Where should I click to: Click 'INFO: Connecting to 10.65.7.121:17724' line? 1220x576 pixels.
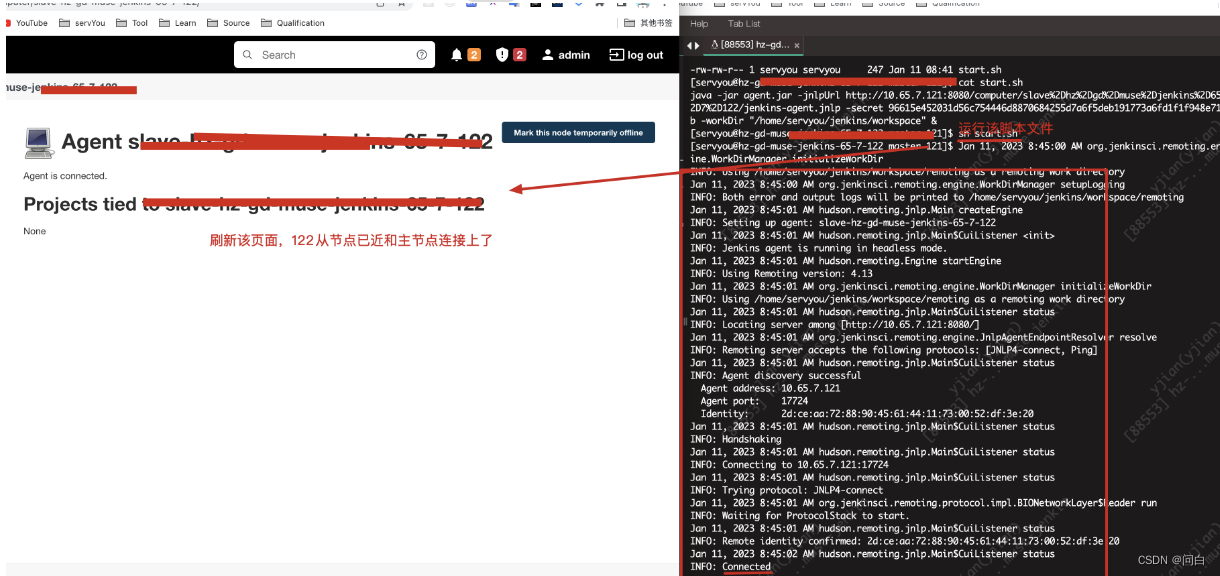pyautogui.click(x=790, y=464)
